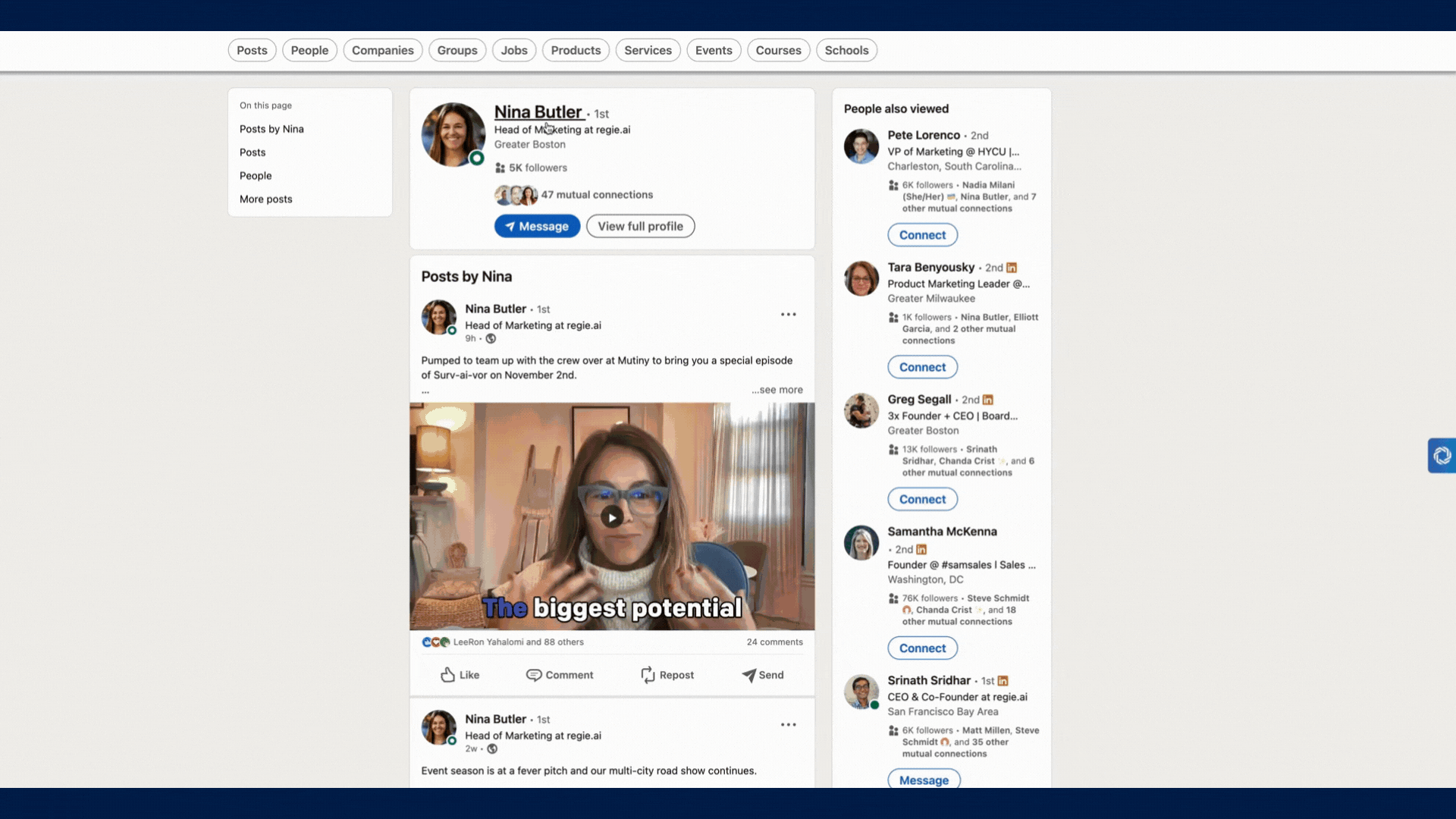
Task: Connect with Tara Benyousky
Action: 923,367
